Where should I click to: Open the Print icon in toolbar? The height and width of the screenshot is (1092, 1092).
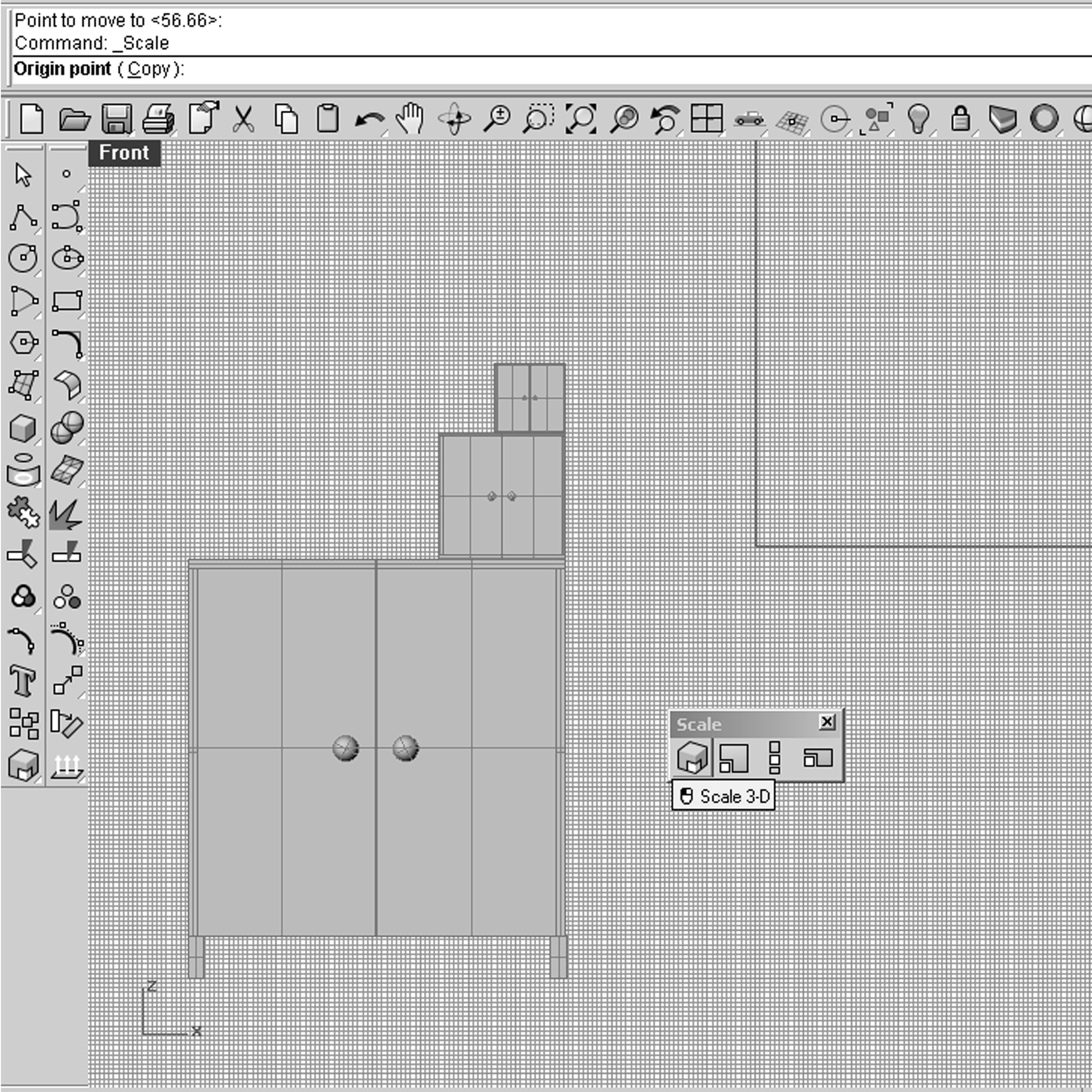pos(158,119)
